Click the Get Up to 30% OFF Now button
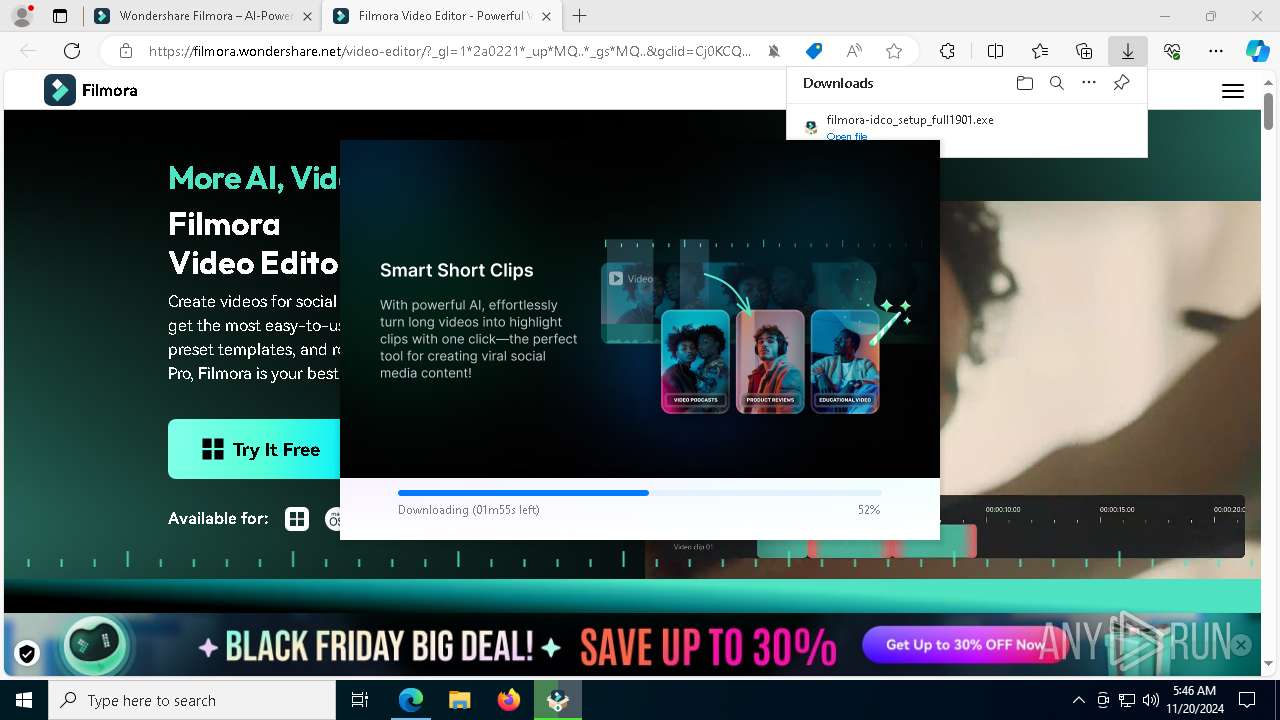 [x=965, y=645]
